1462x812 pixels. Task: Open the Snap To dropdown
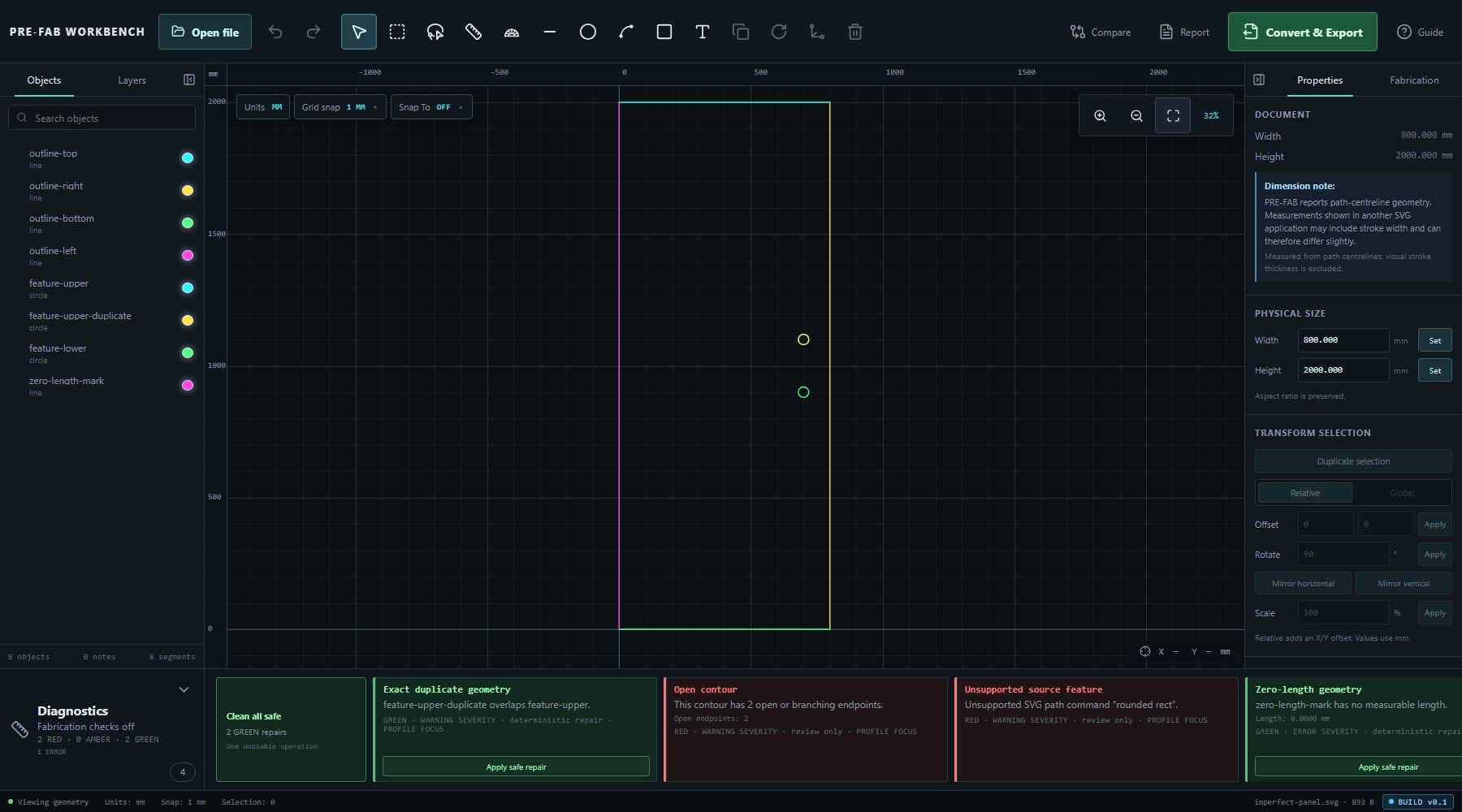click(x=430, y=107)
